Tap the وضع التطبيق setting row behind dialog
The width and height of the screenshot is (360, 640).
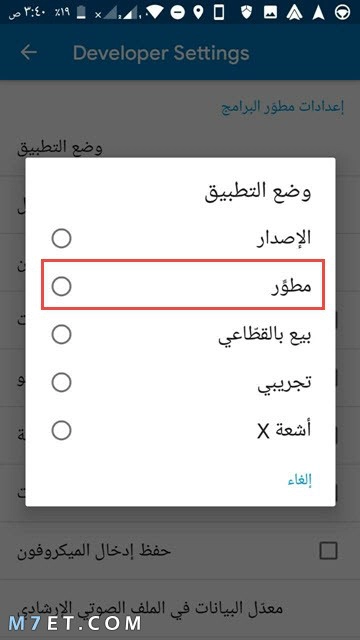tap(180, 149)
